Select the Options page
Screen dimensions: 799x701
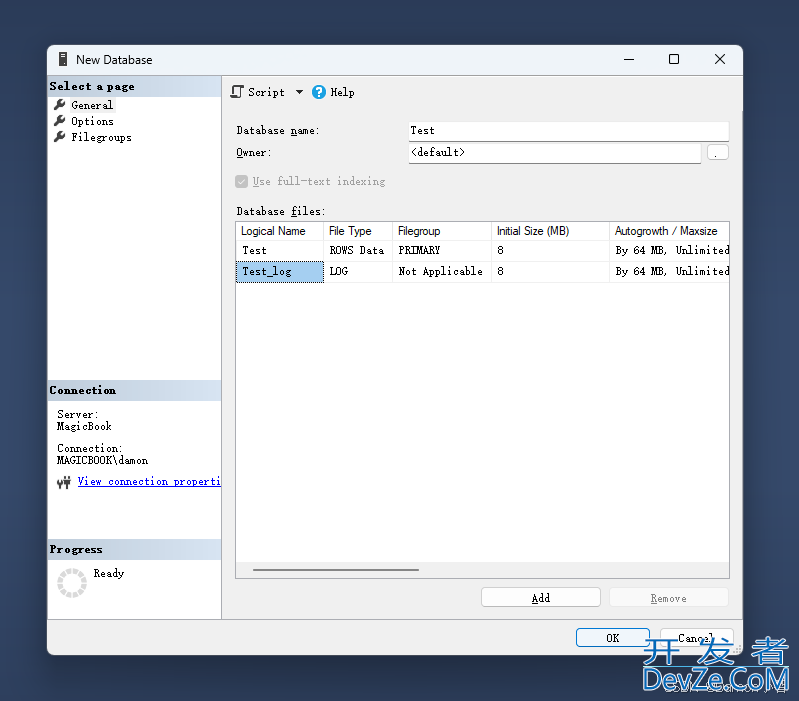92,121
